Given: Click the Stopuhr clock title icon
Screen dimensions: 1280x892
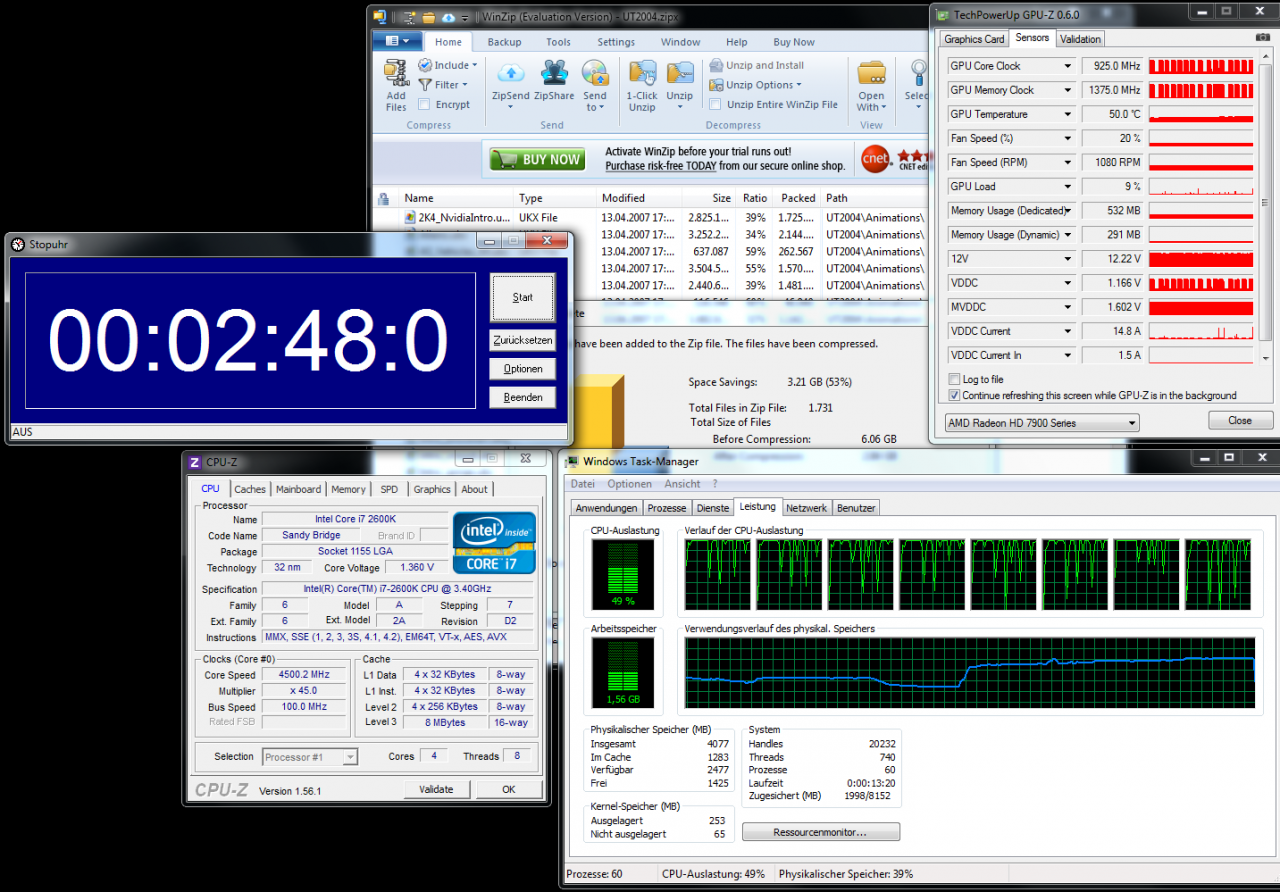Looking at the screenshot, I should (x=18, y=244).
